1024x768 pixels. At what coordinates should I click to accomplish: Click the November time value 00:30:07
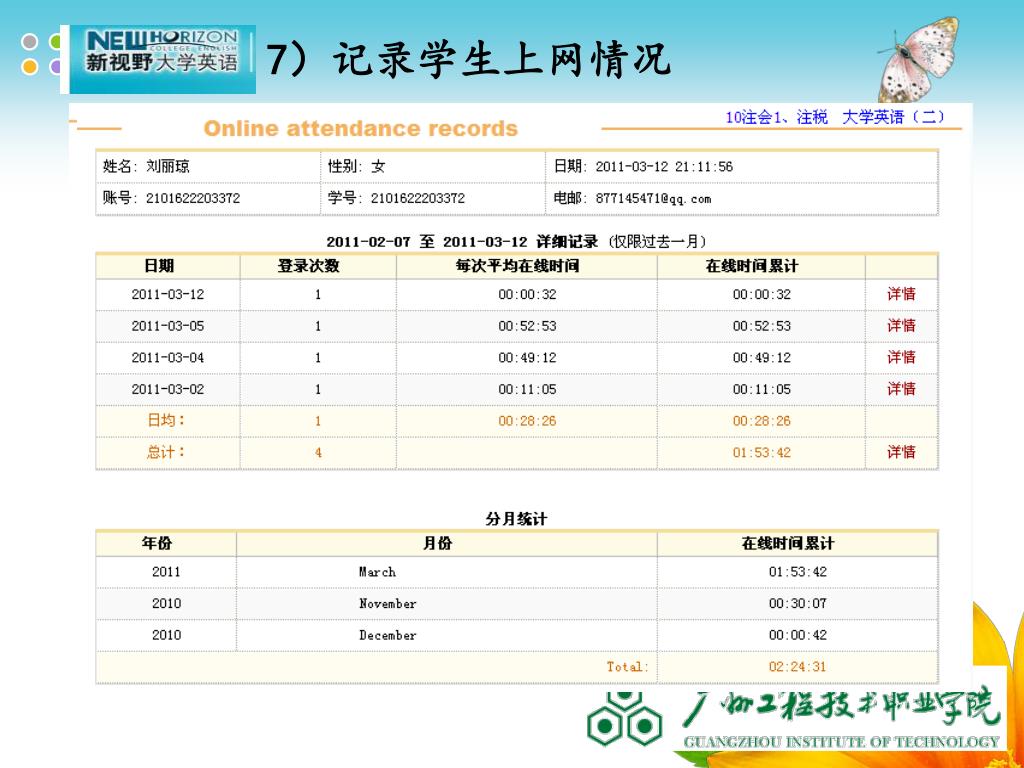click(x=797, y=603)
